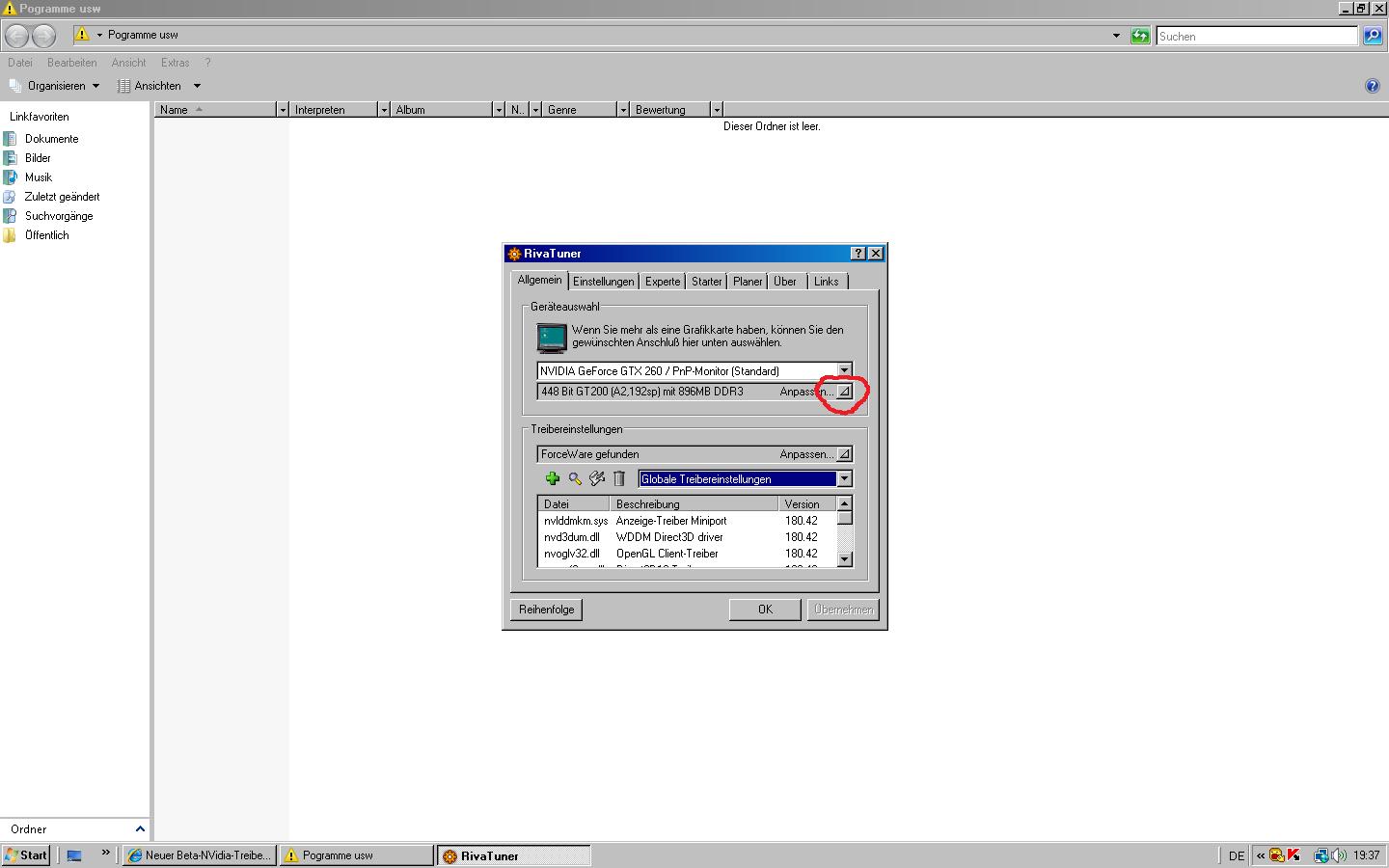Viewport: 1389px width, 868px height.
Task: Select the nvlddmkm.sys row
Action: pyautogui.click(x=687, y=521)
